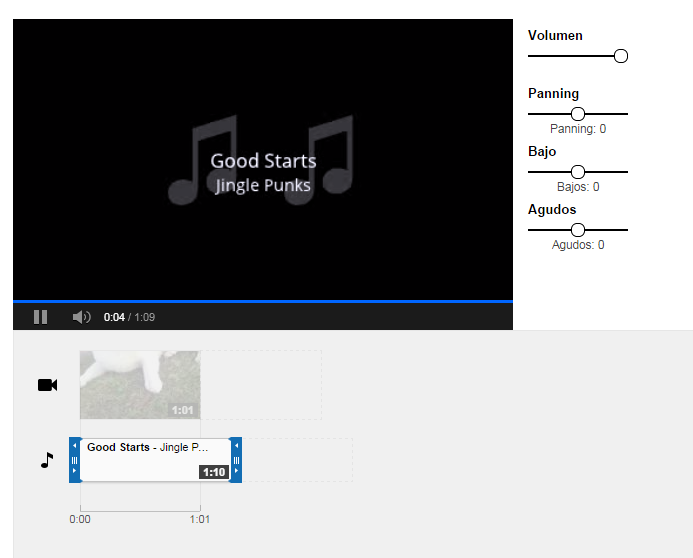Image resolution: width=693 pixels, height=558 pixels.
Task: Click left trim handle of audio clip
Action: (75, 460)
